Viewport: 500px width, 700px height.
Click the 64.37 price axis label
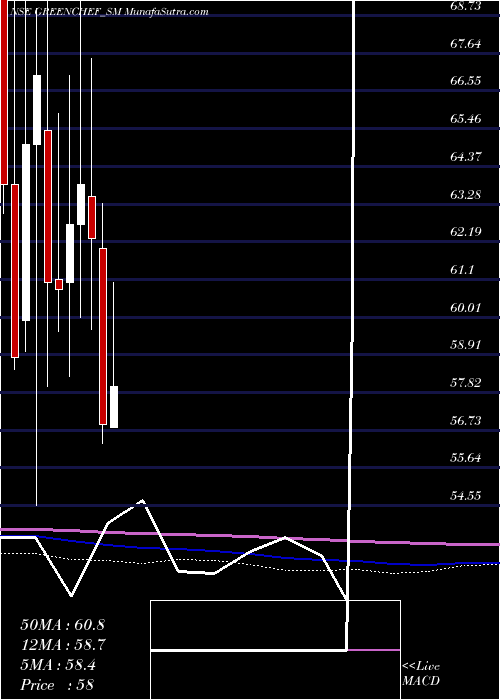(466, 157)
